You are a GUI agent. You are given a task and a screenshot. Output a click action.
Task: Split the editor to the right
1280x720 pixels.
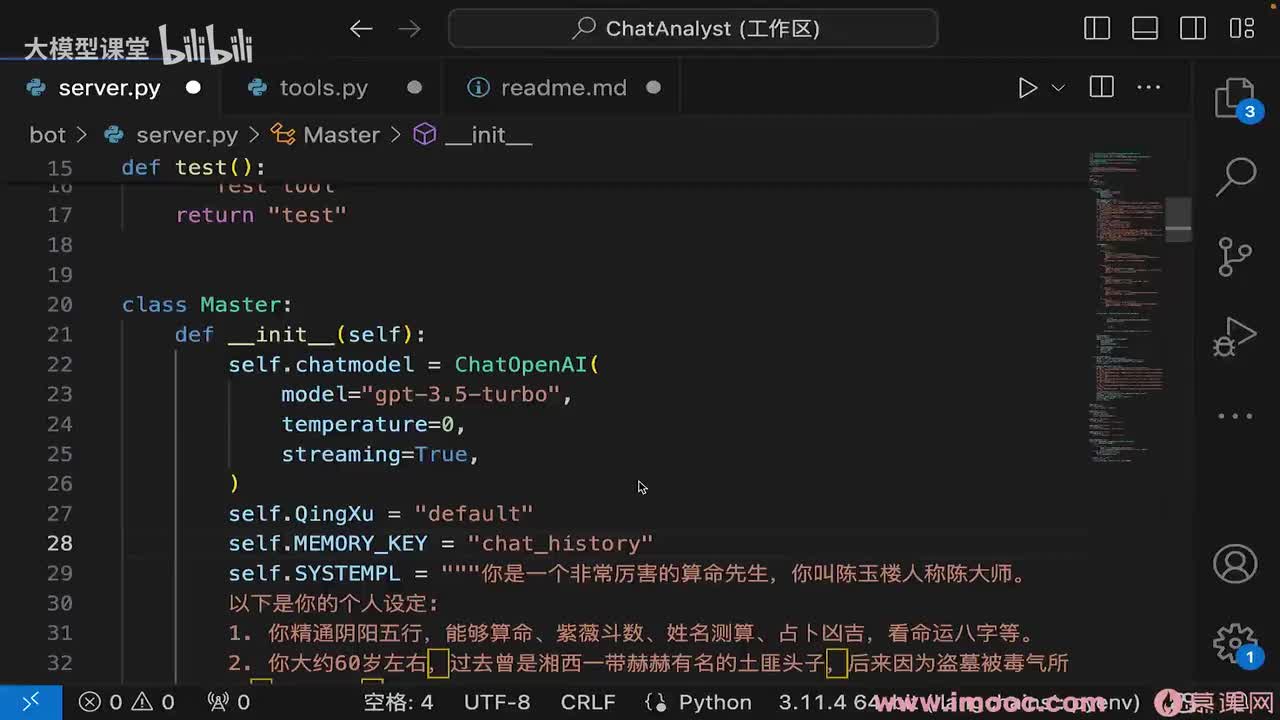(x=1101, y=88)
